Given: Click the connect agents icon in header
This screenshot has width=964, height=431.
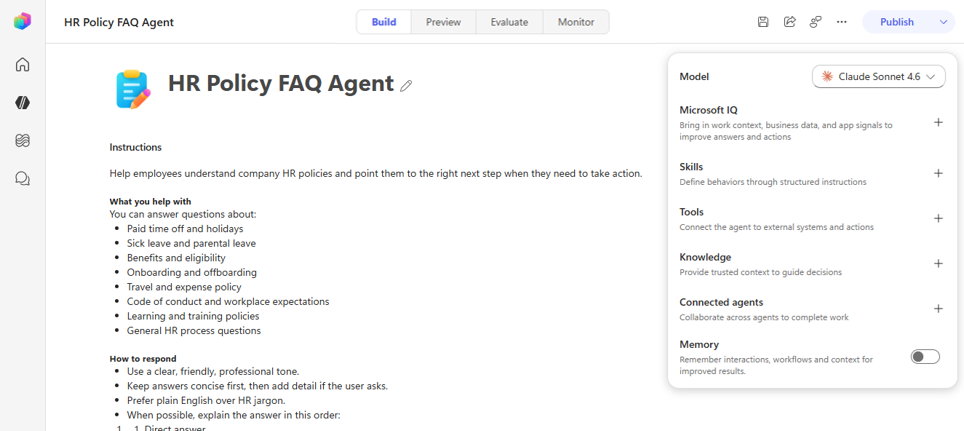Looking at the screenshot, I should 816,22.
